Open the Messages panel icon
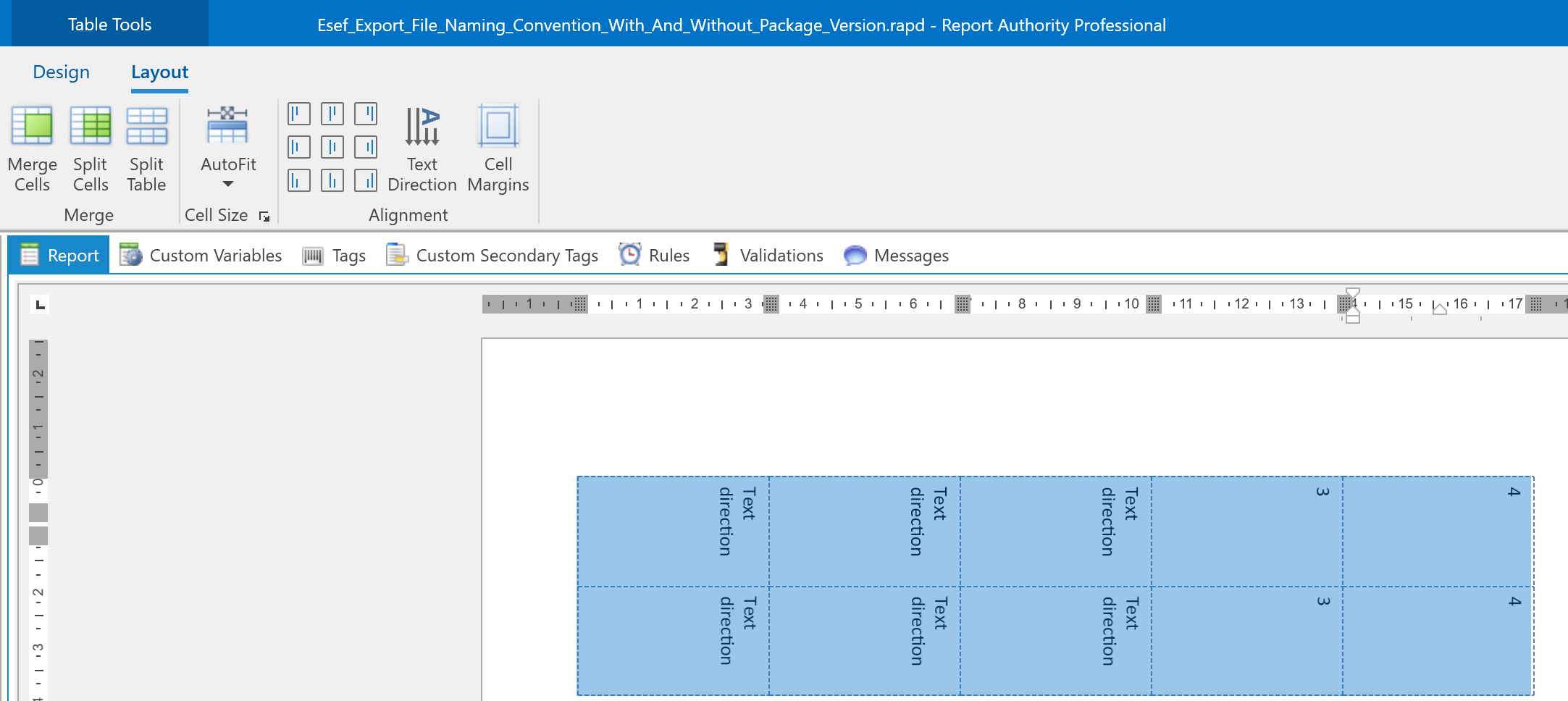Viewport: 1568px width, 701px height. (855, 255)
